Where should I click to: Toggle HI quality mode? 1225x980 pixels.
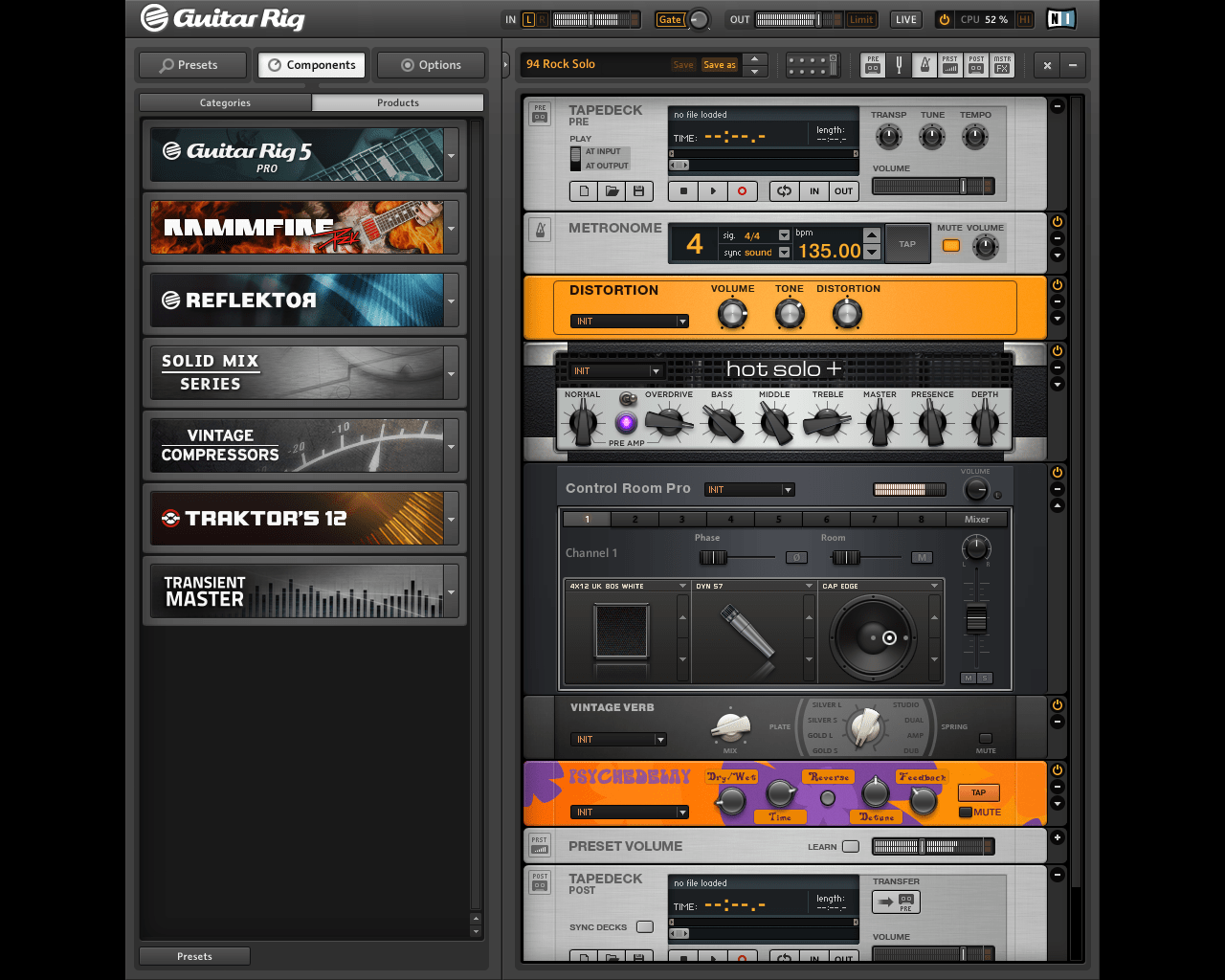click(x=1025, y=19)
